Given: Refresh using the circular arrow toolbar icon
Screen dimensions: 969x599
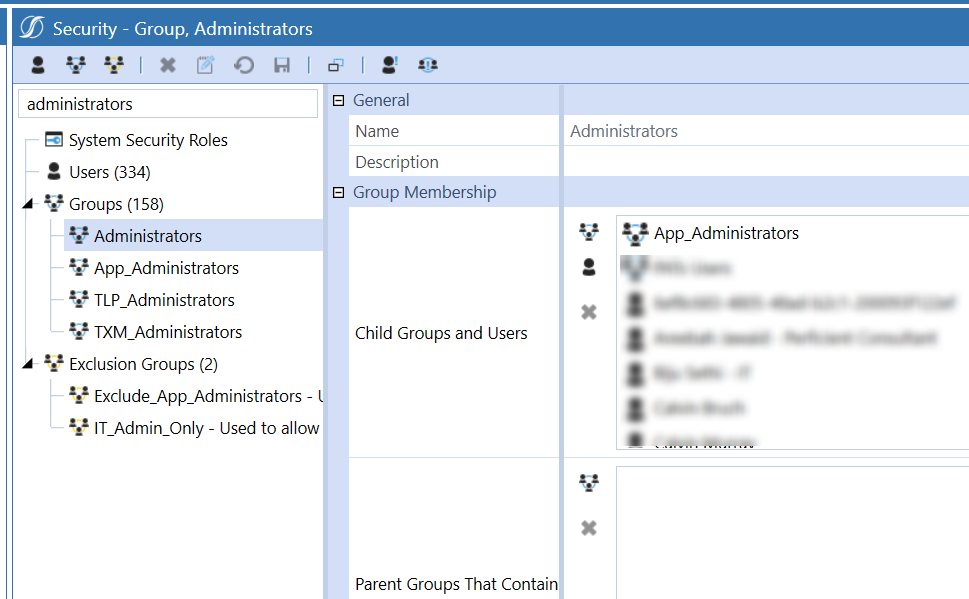Looking at the screenshot, I should point(243,65).
